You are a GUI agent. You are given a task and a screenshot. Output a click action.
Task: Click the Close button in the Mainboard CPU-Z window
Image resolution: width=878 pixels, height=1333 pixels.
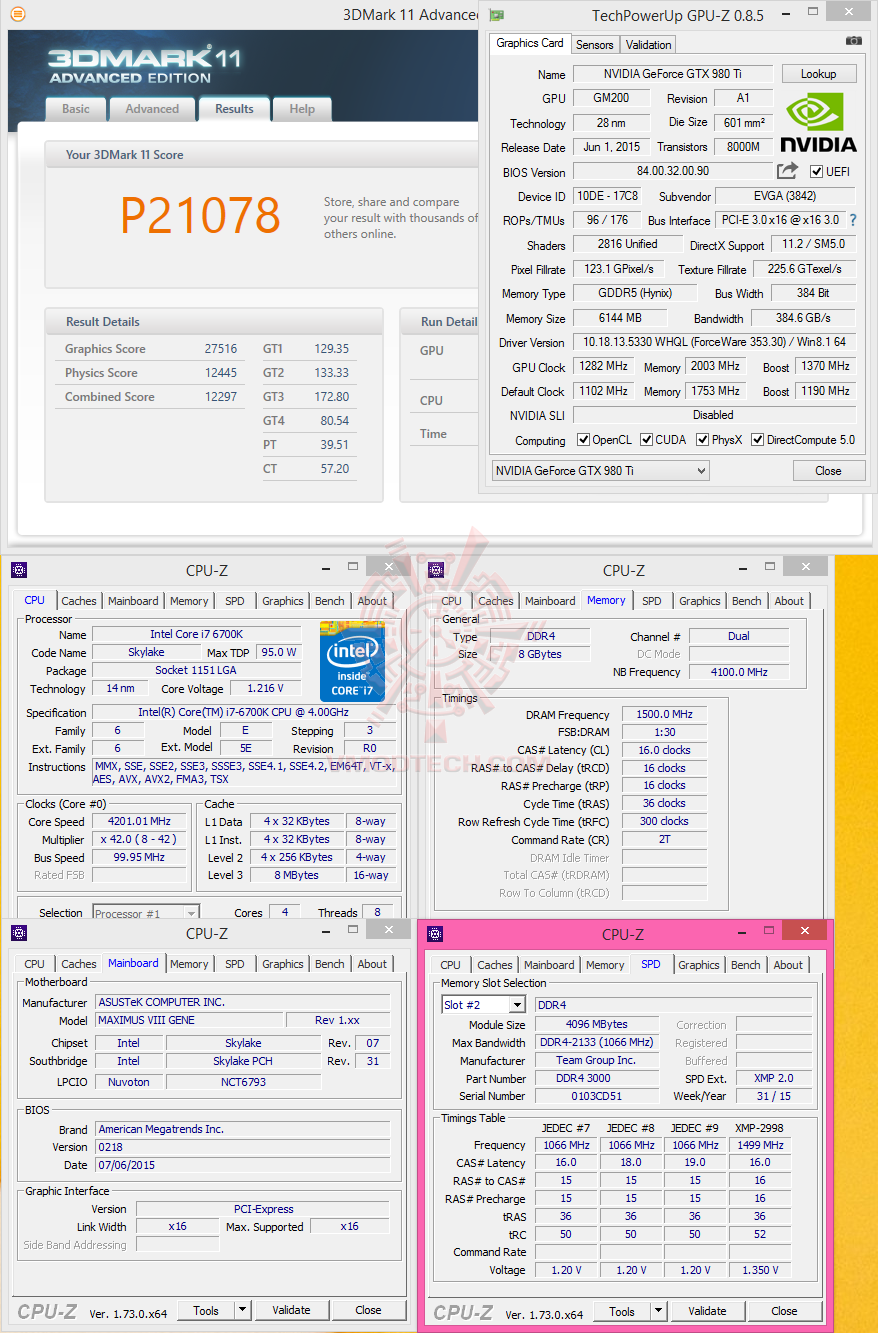tap(368, 1310)
